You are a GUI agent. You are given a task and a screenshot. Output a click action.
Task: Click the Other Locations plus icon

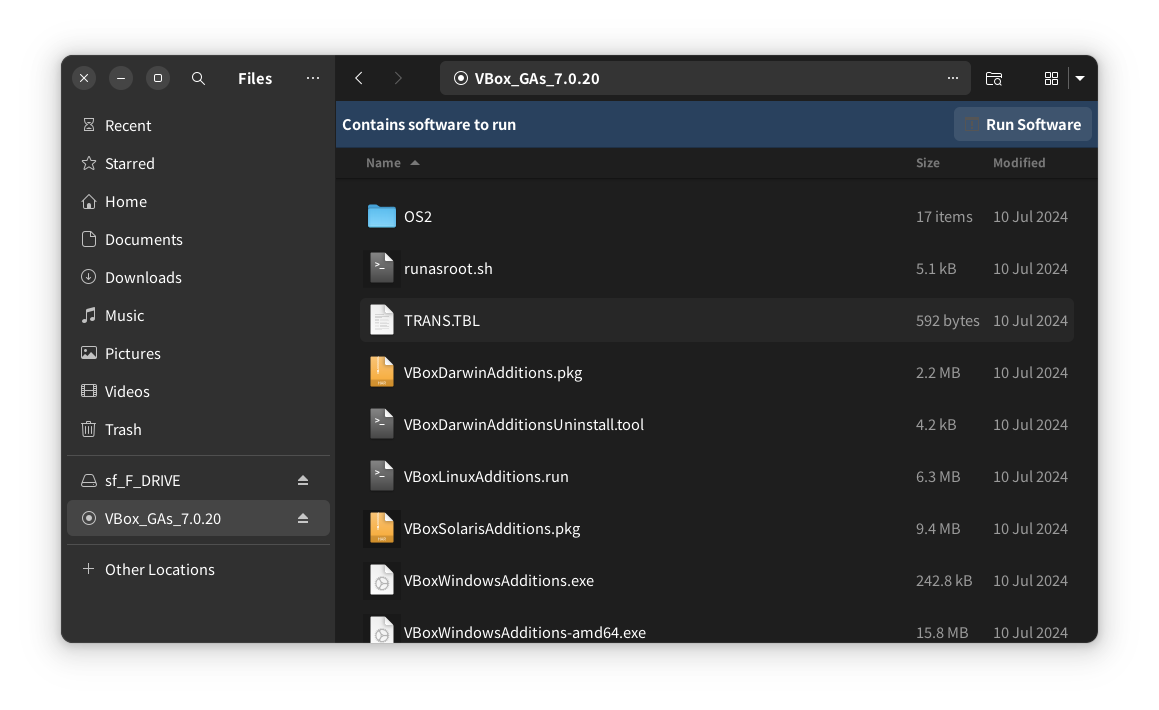pos(89,569)
